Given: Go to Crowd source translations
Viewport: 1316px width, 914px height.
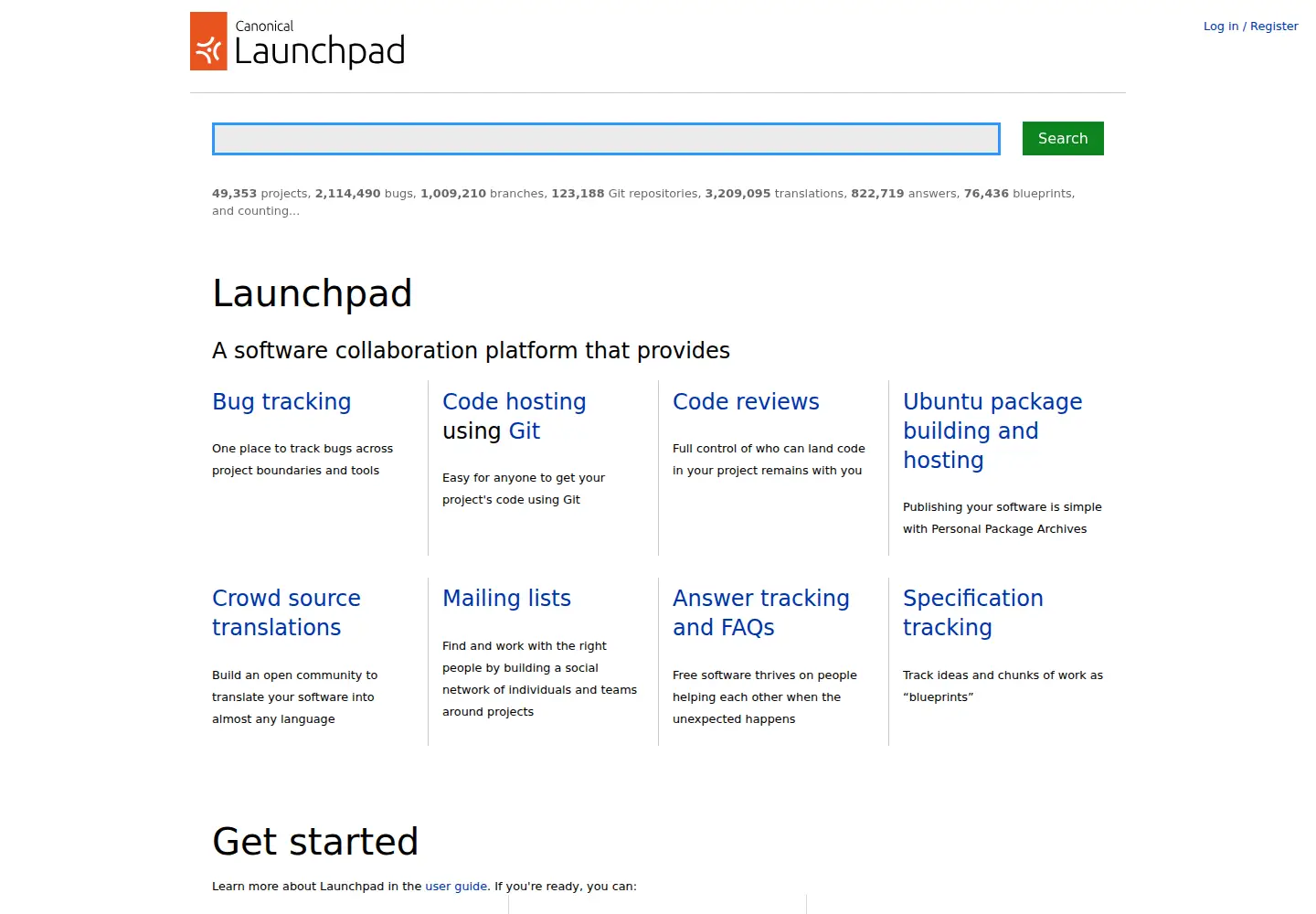Looking at the screenshot, I should coord(286,613).
